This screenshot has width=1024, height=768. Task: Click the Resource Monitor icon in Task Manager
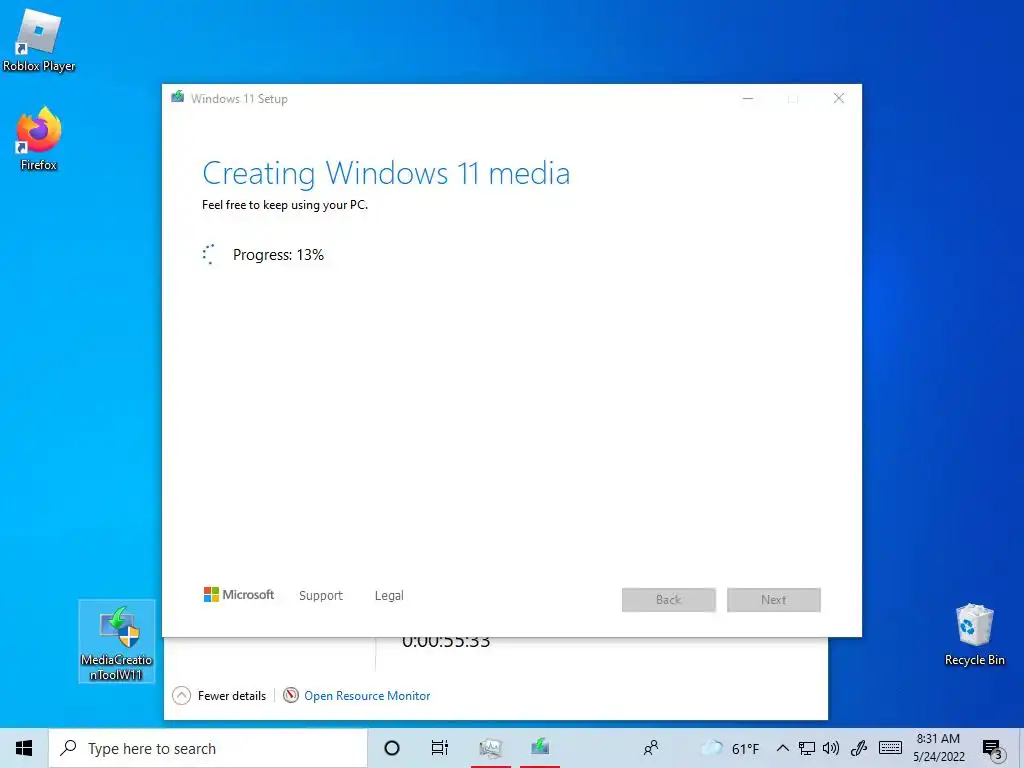tap(291, 696)
